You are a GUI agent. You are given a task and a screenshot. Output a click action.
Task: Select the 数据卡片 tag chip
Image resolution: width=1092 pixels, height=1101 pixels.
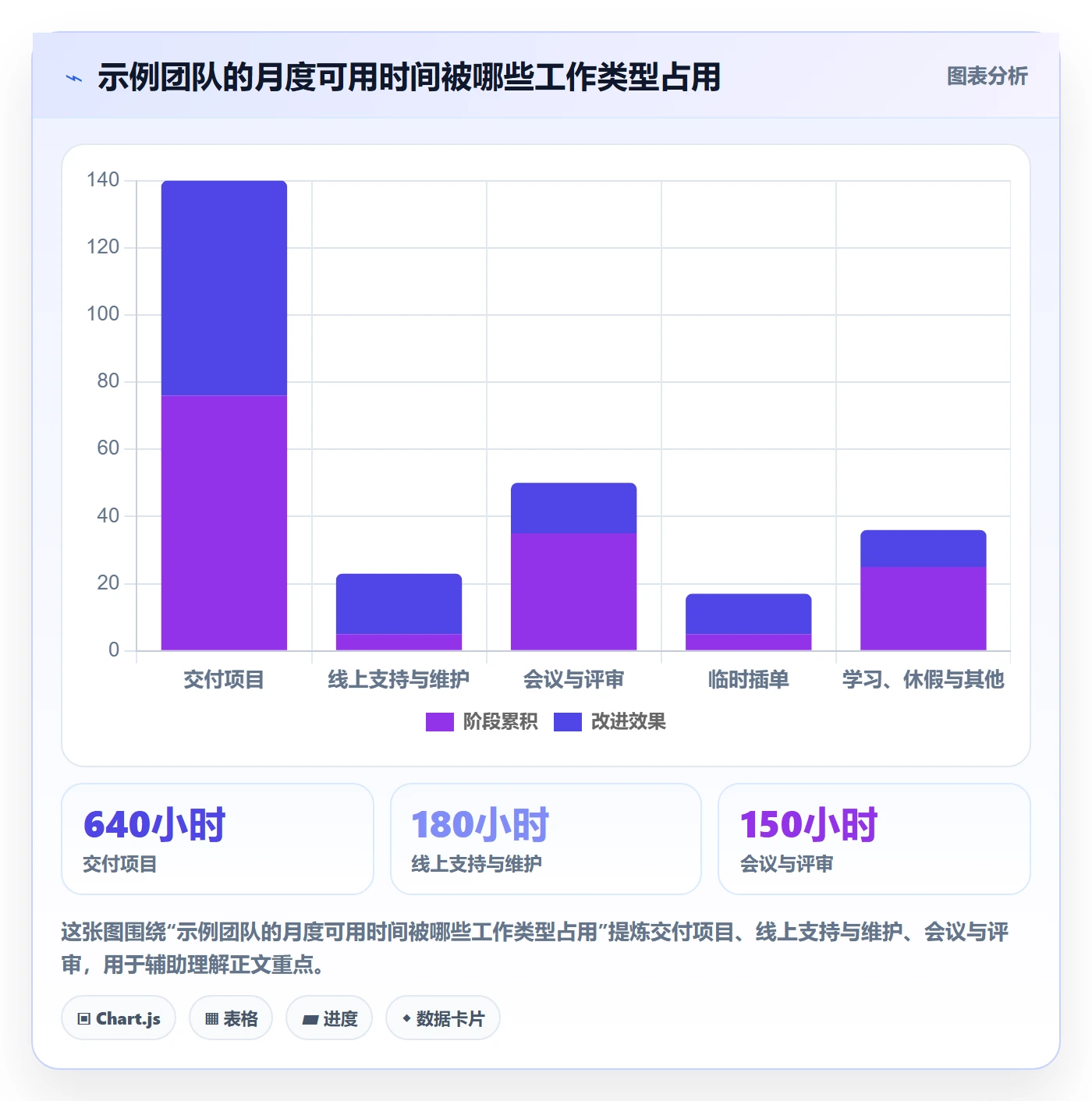443,1018
